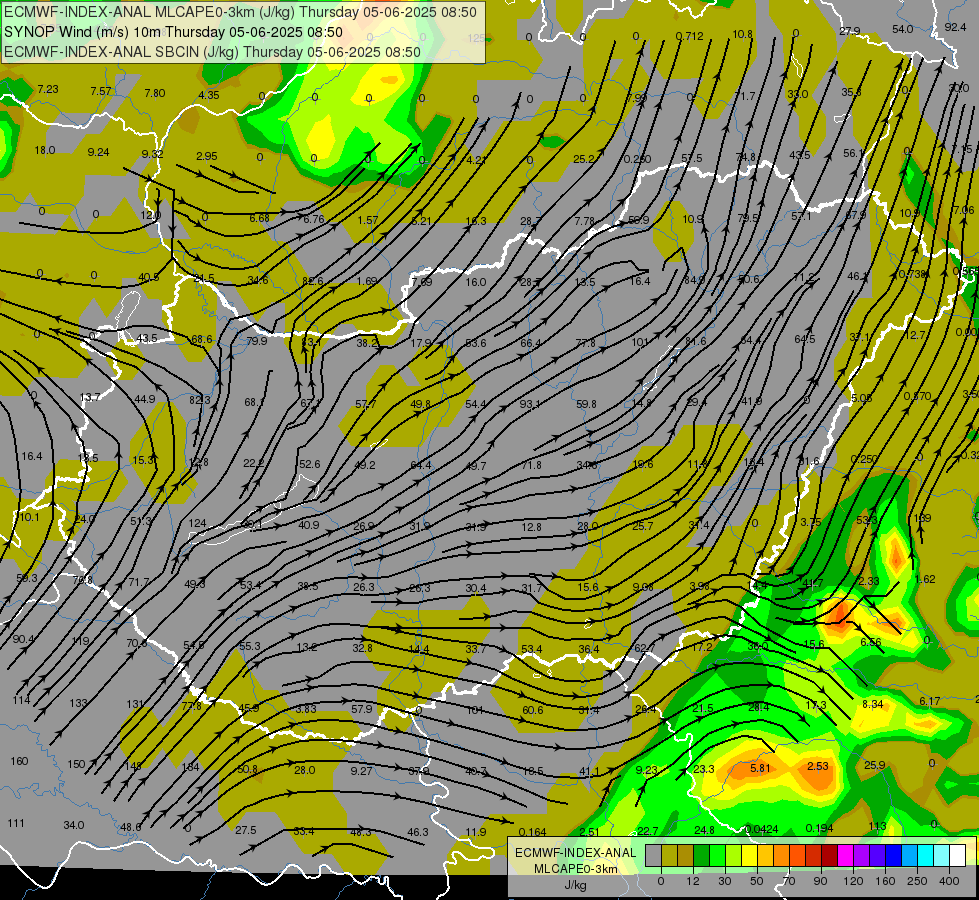This screenshot has height=900, width=979.
Task: Click the map value '54.0'
Action: pyautogui.click(x=902, y=29)
